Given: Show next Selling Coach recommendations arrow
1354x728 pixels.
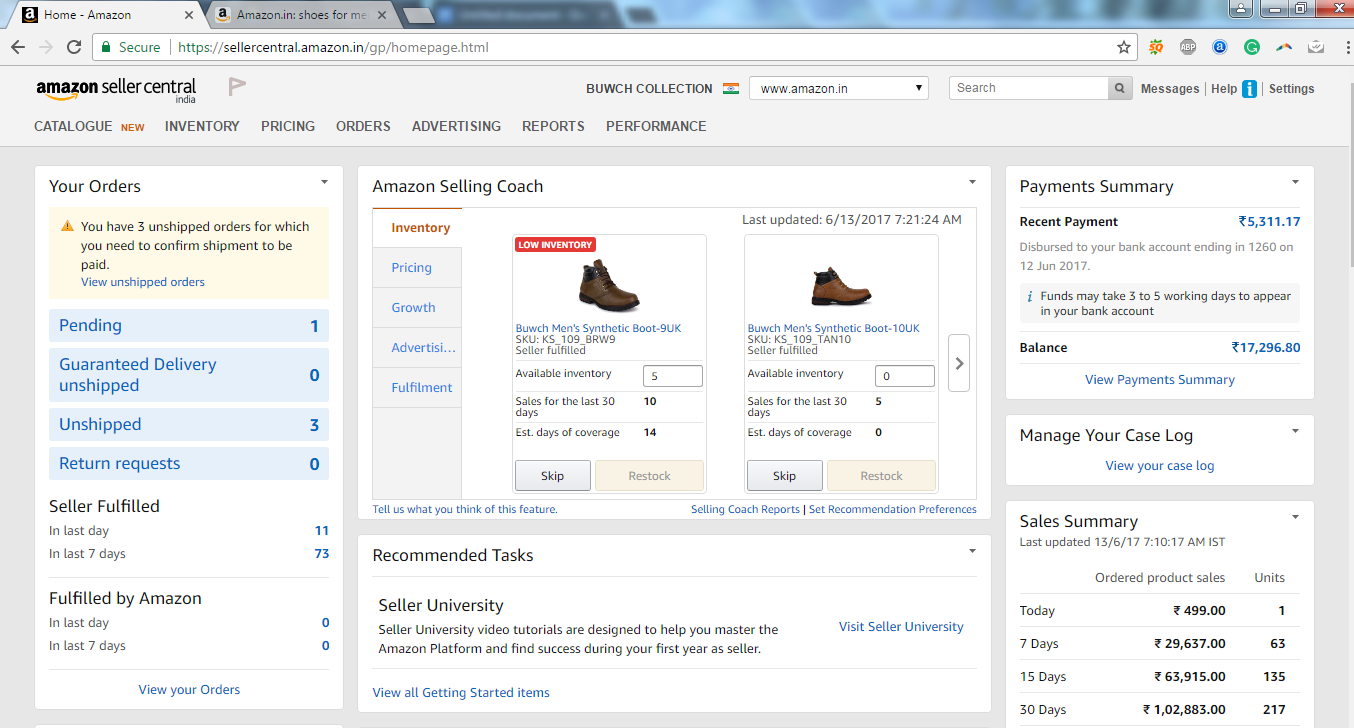Looking at the screenshot, I should 959,363.
